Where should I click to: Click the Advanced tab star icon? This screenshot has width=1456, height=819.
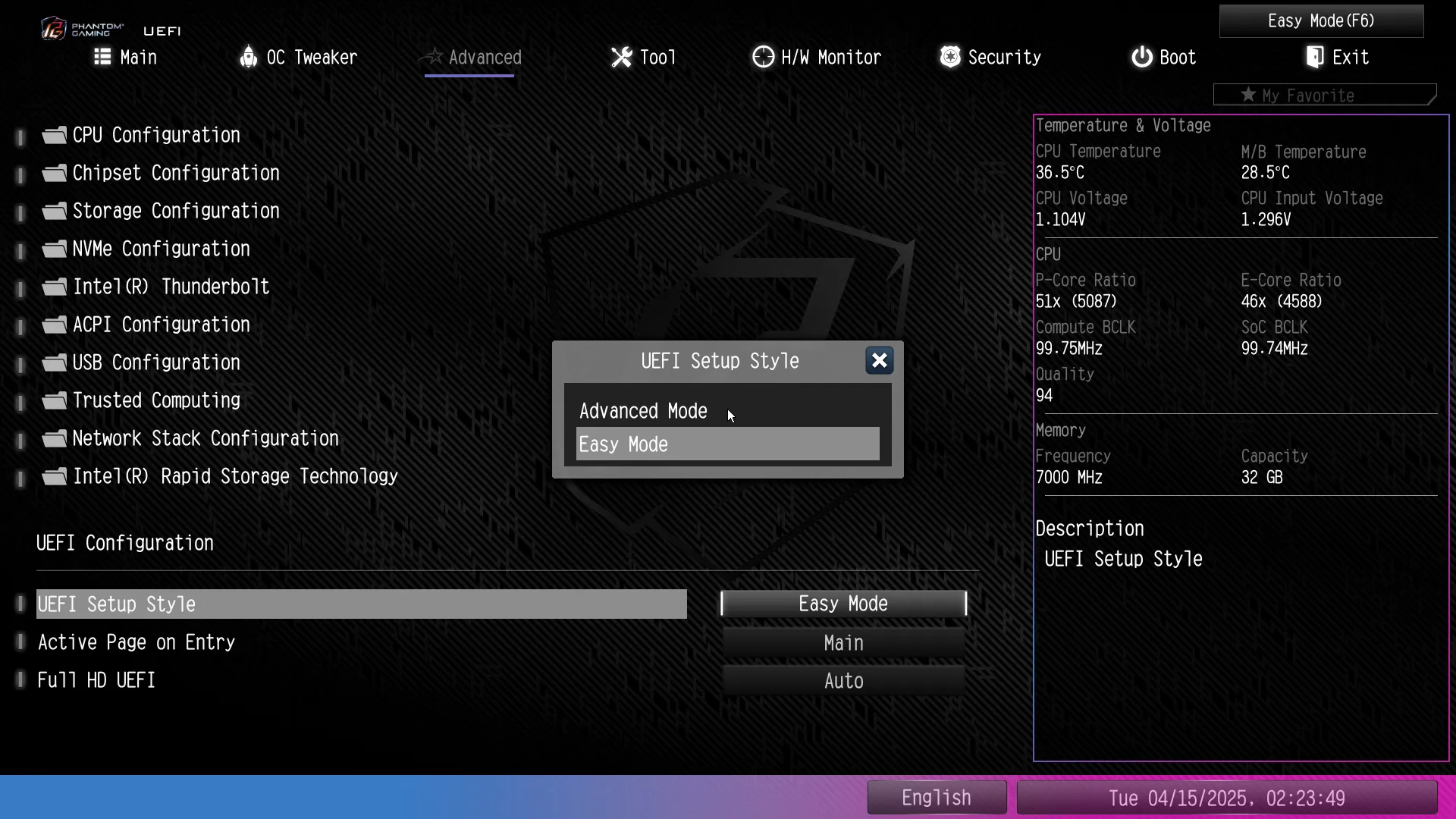(432, 56)
